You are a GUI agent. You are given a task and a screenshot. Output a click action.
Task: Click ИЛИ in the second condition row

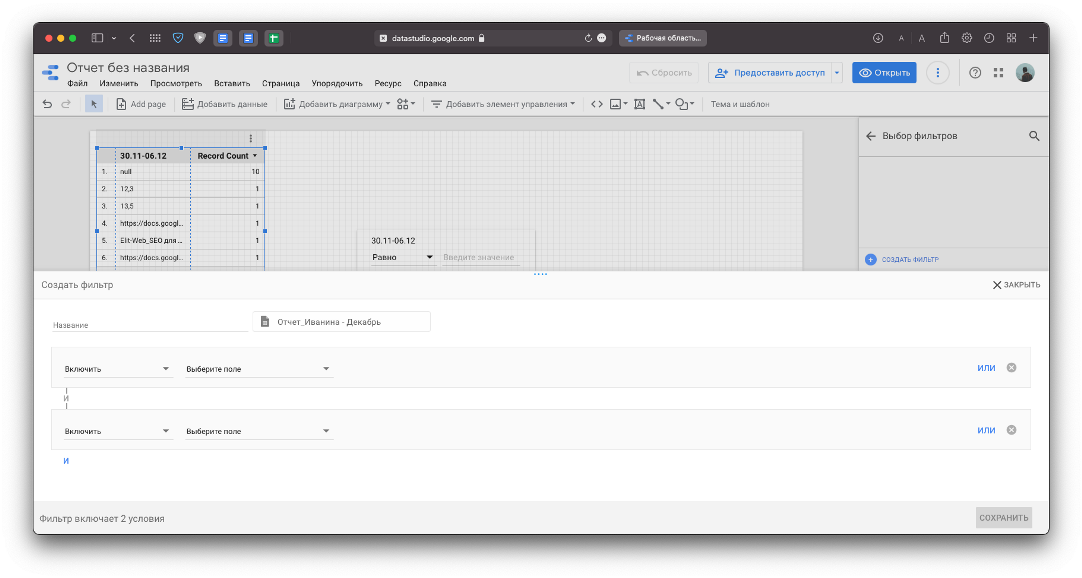coord(986,430)
